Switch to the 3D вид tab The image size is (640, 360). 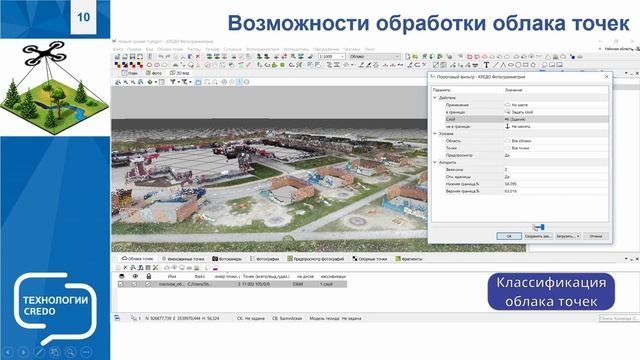(180, 73)
